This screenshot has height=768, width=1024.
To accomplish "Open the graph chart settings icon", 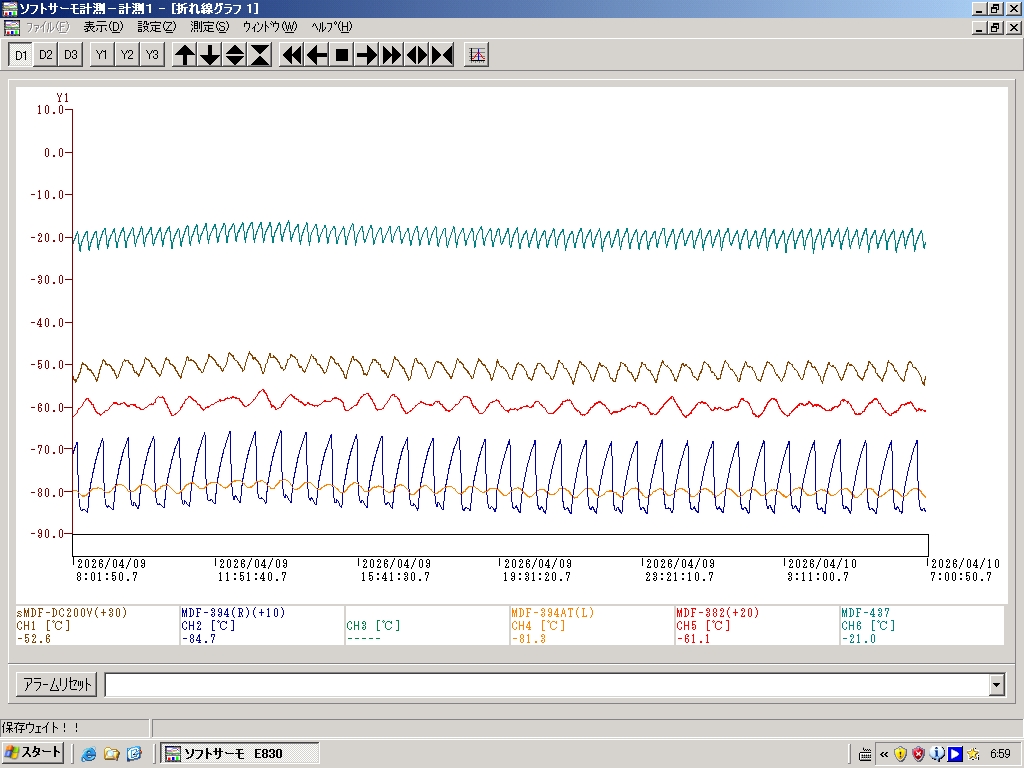I will [477, 55].
